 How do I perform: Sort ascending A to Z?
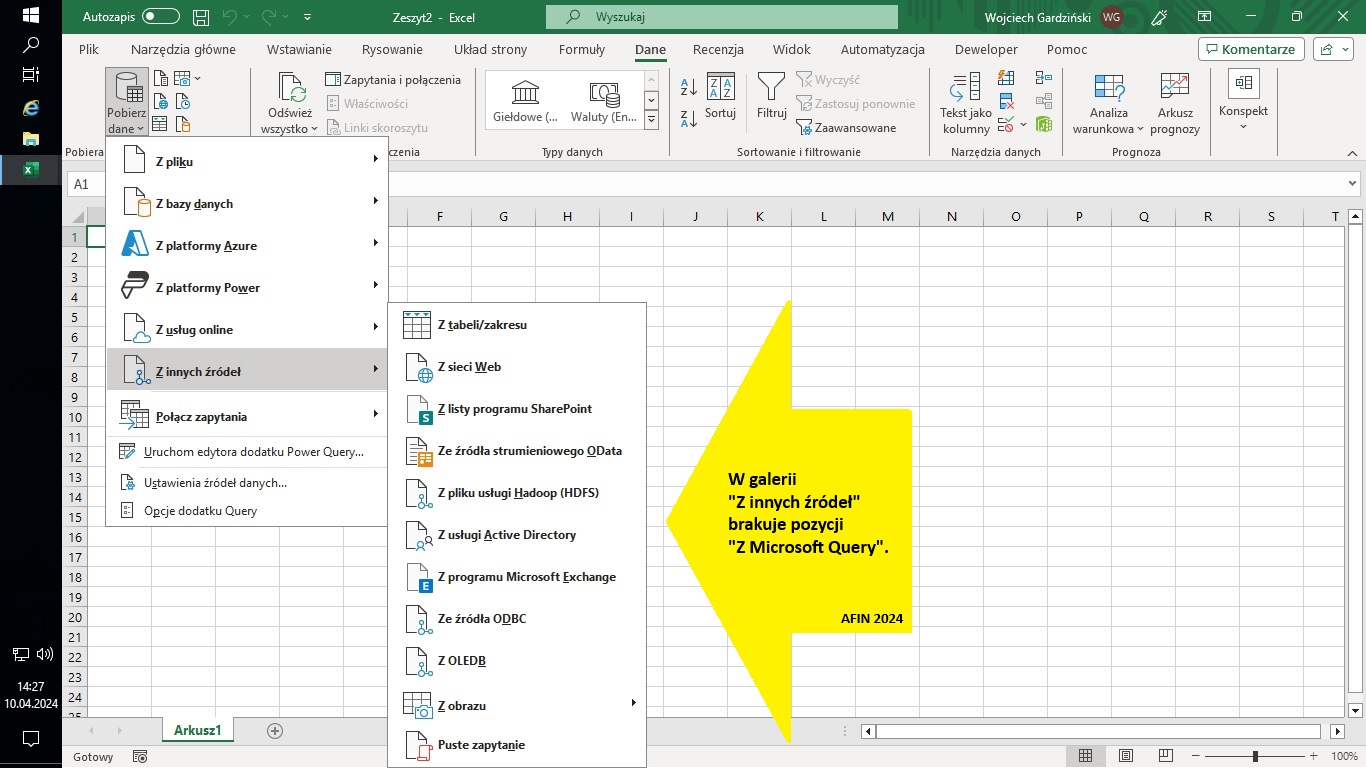coord(688,87)
